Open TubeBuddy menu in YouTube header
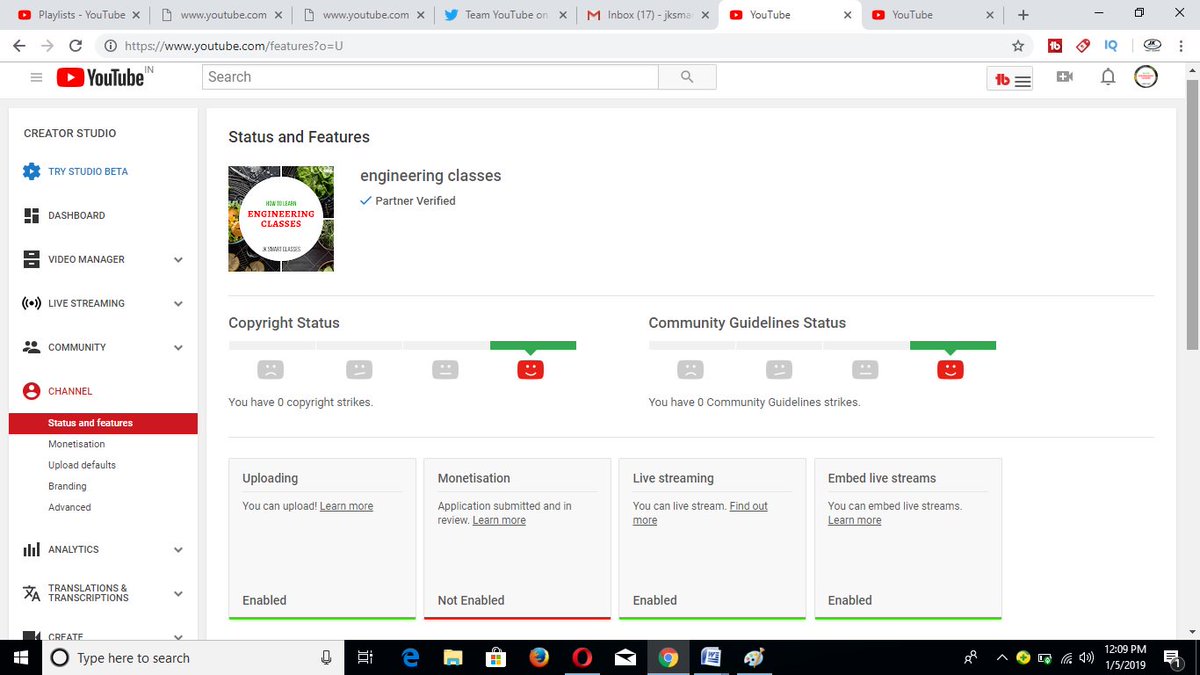 1012,79
